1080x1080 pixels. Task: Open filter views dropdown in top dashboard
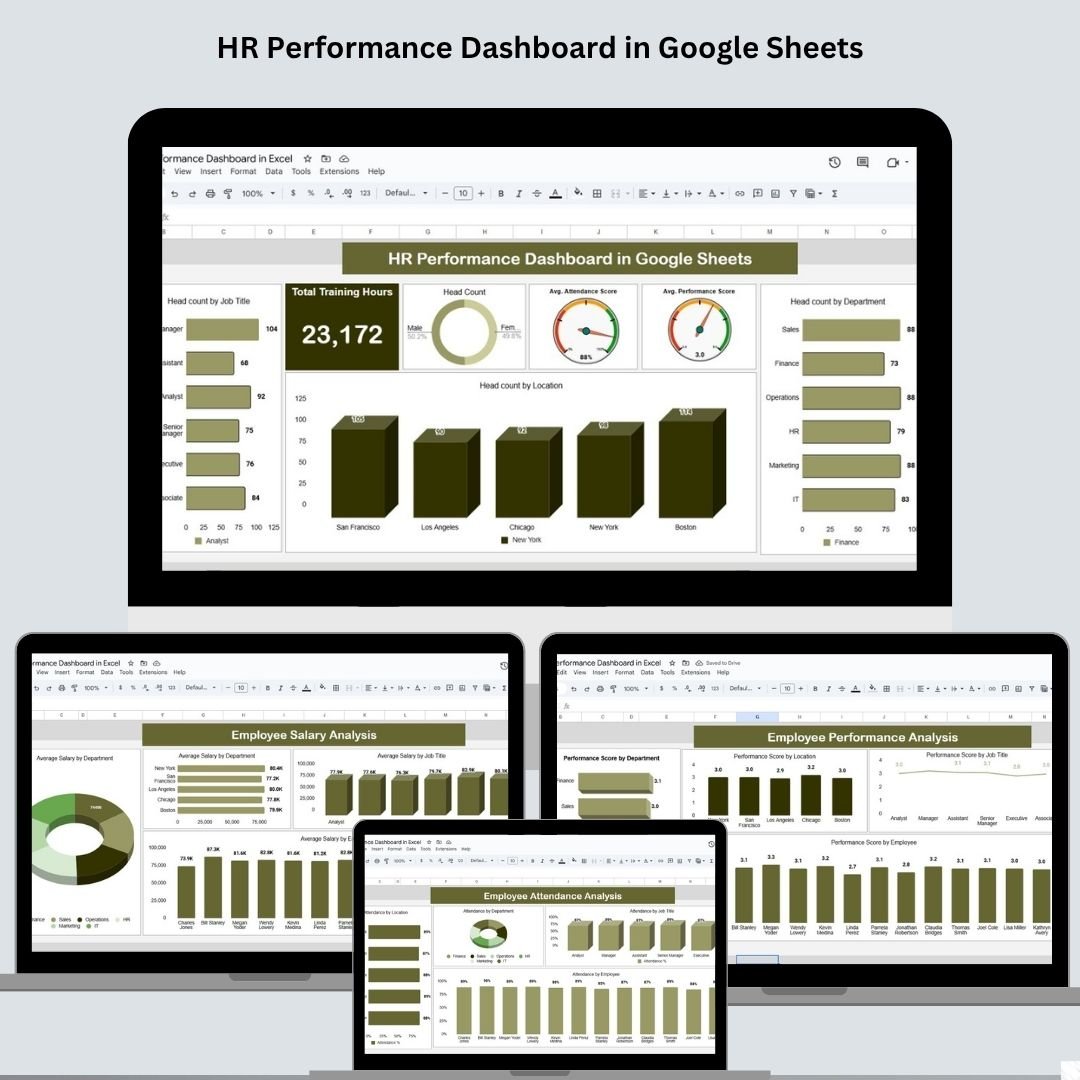pos(813,194)
